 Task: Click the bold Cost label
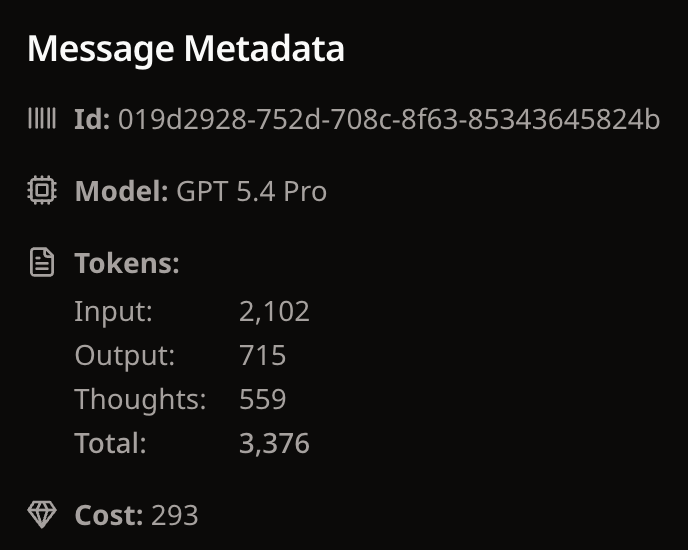point(109,515)
